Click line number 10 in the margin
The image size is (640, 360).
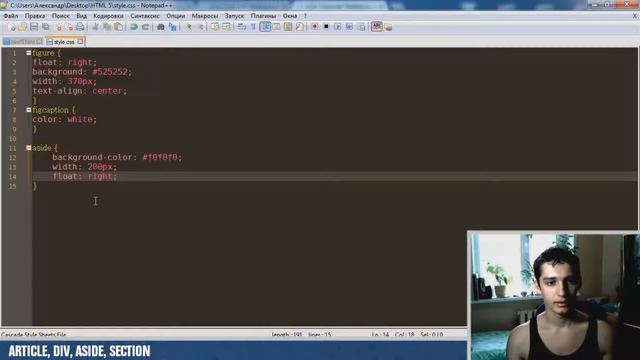pos(13,138)
